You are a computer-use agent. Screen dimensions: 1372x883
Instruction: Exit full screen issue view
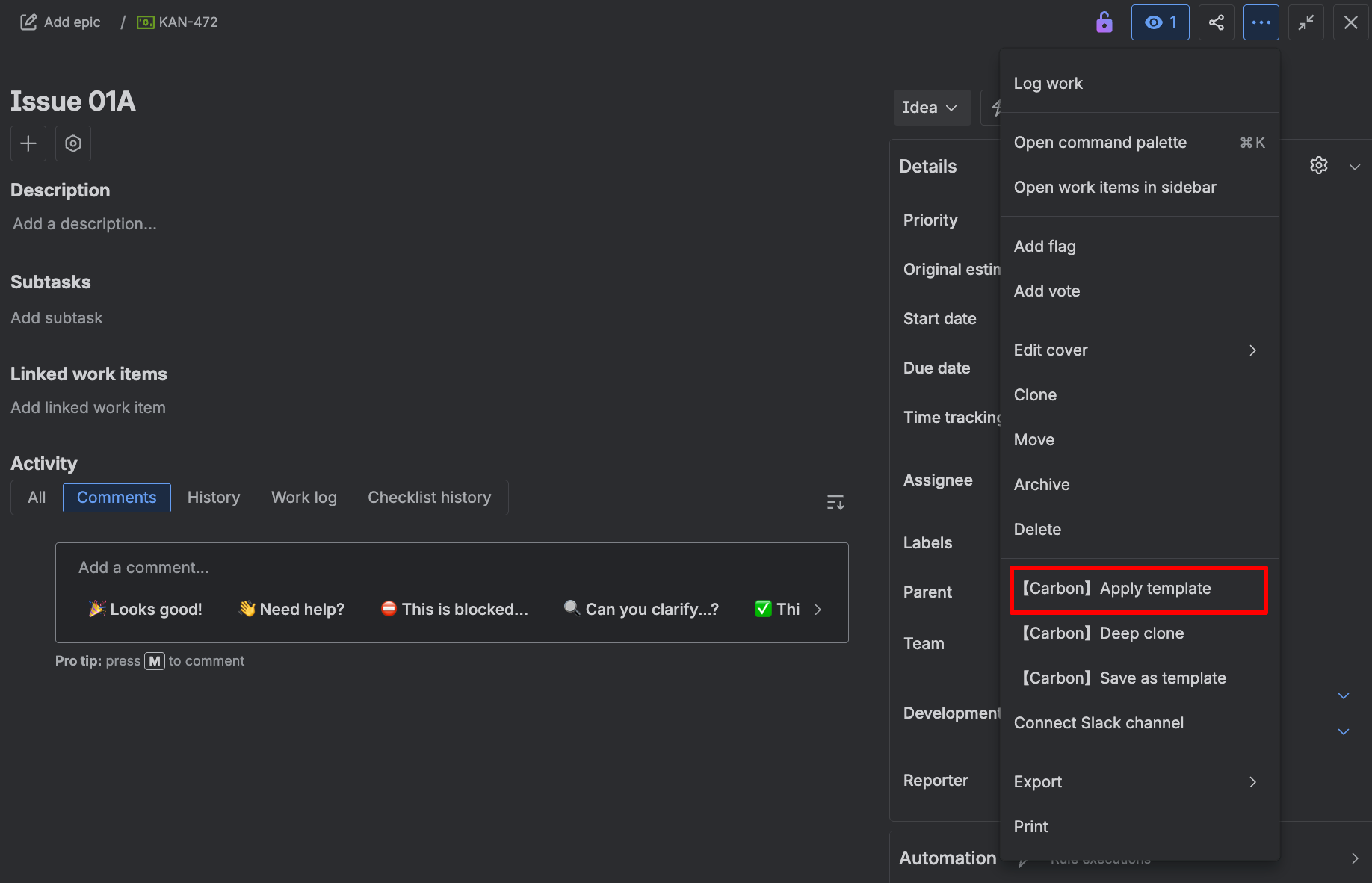point(1305,22)
